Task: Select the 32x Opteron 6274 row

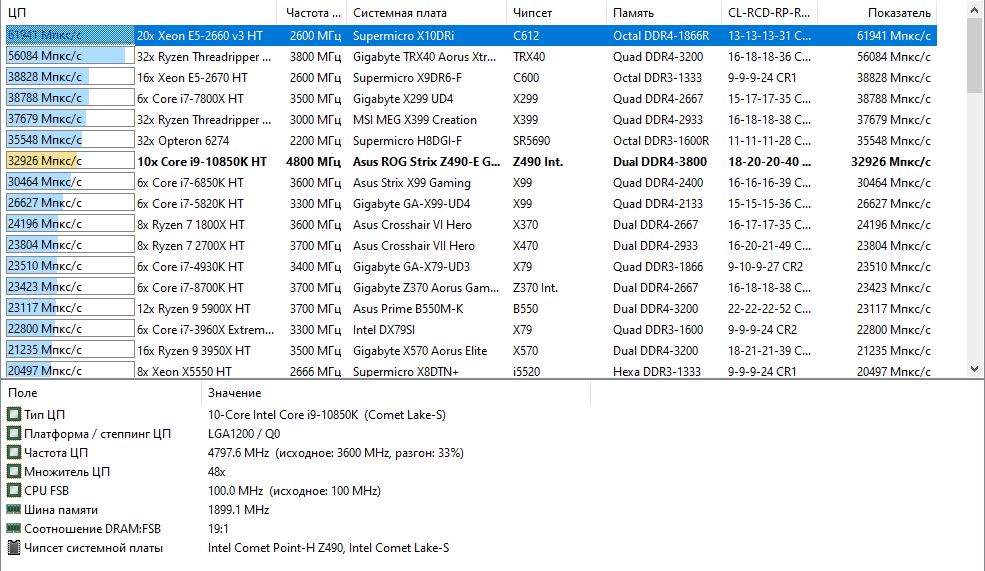Action: click(471, 141)
